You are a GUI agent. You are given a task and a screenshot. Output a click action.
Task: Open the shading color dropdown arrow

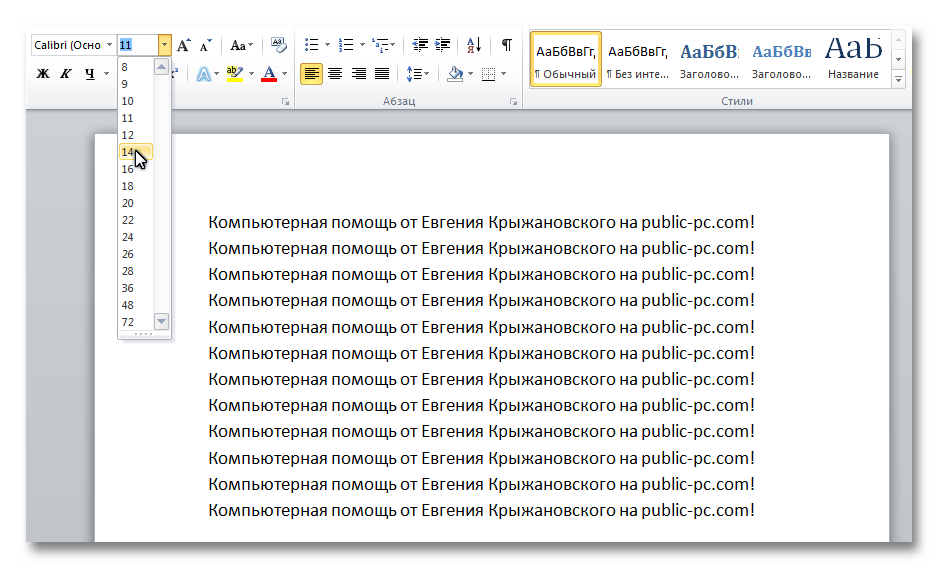pyautogui.click(x=471, y=74)
